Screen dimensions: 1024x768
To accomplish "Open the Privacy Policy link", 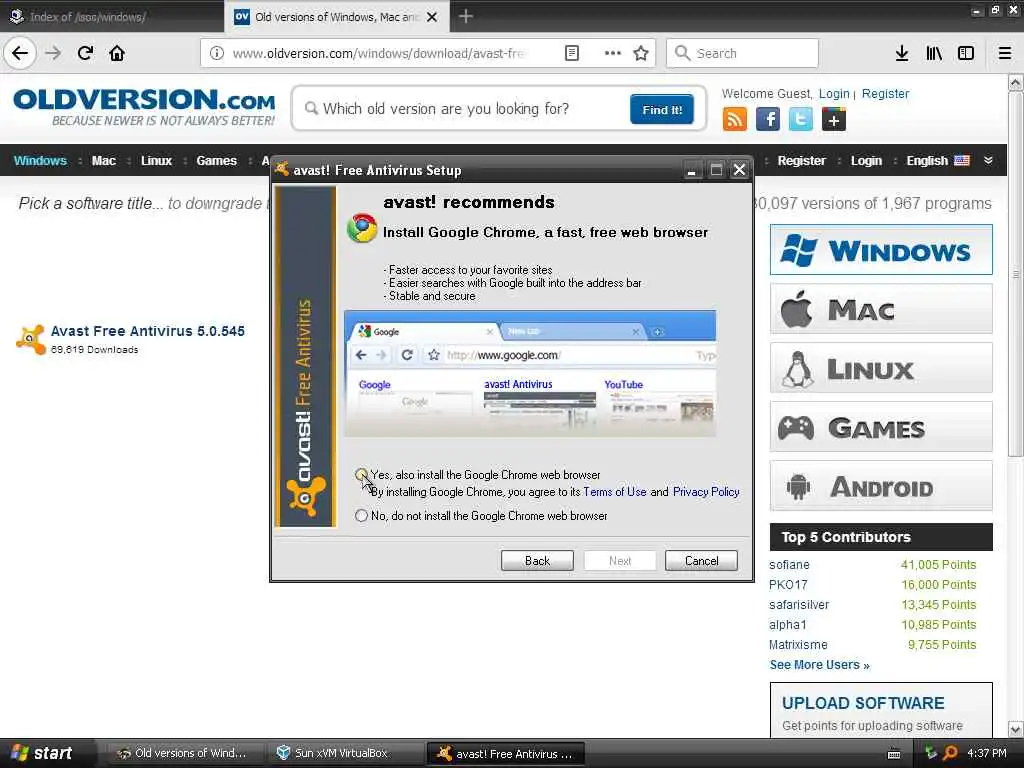I will [706, 492].
